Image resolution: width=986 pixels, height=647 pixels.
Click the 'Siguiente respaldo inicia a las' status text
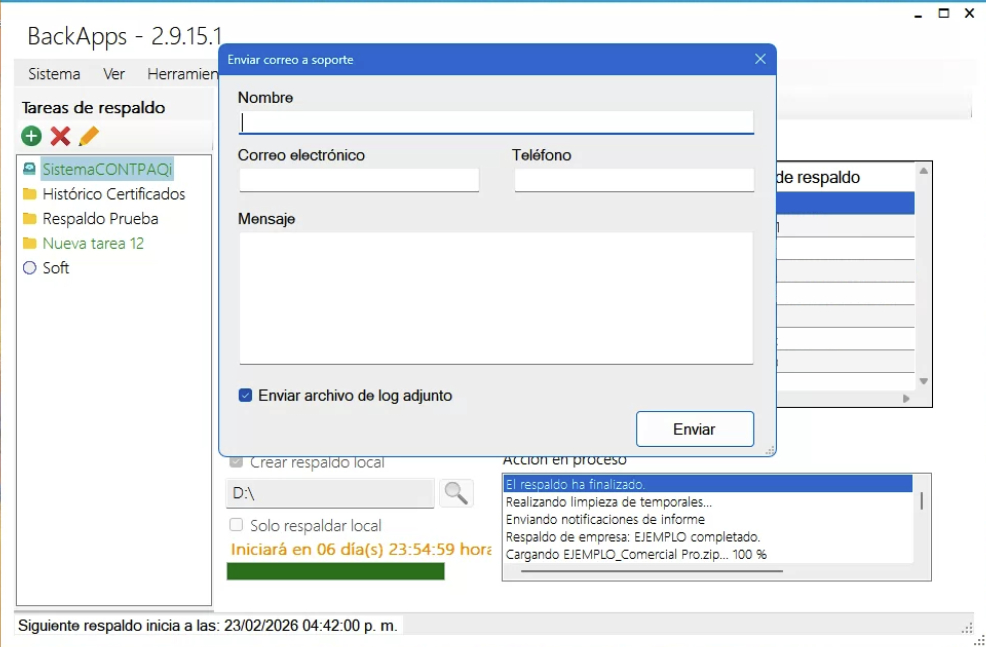click(x=208, y=626)
